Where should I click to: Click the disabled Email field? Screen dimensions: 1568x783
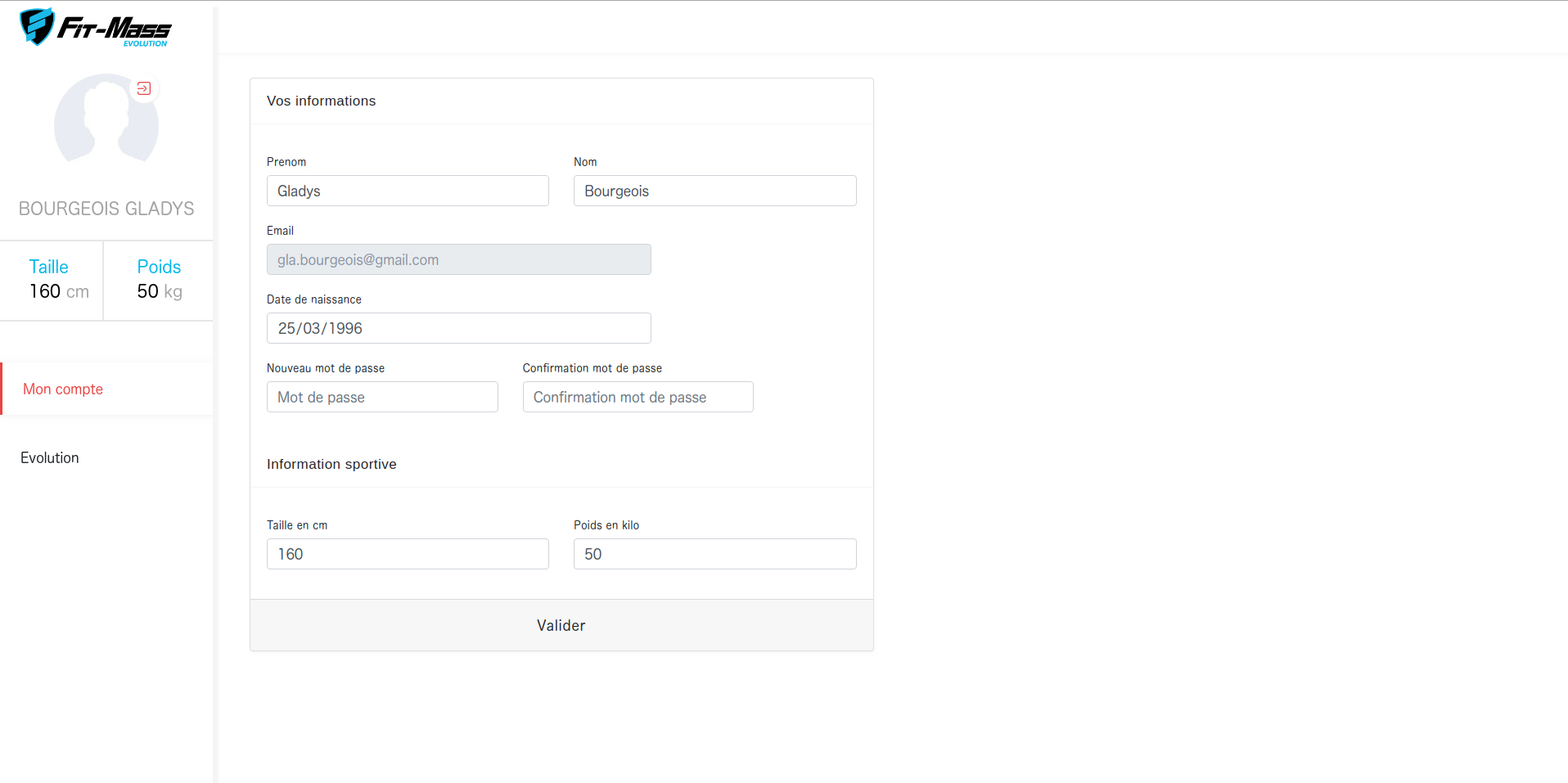pyautogui.click(x=458, y=259)
